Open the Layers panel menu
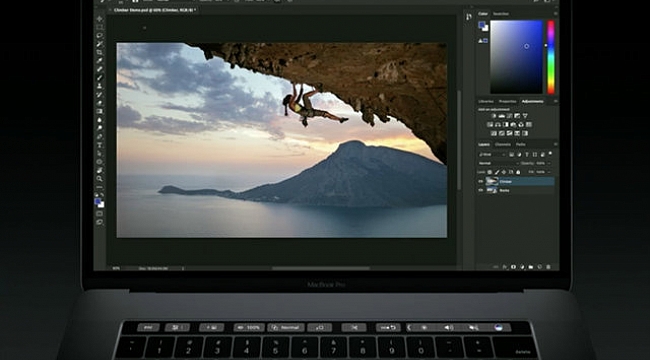Viewport: 650px width, 360px height. (555, 144)
